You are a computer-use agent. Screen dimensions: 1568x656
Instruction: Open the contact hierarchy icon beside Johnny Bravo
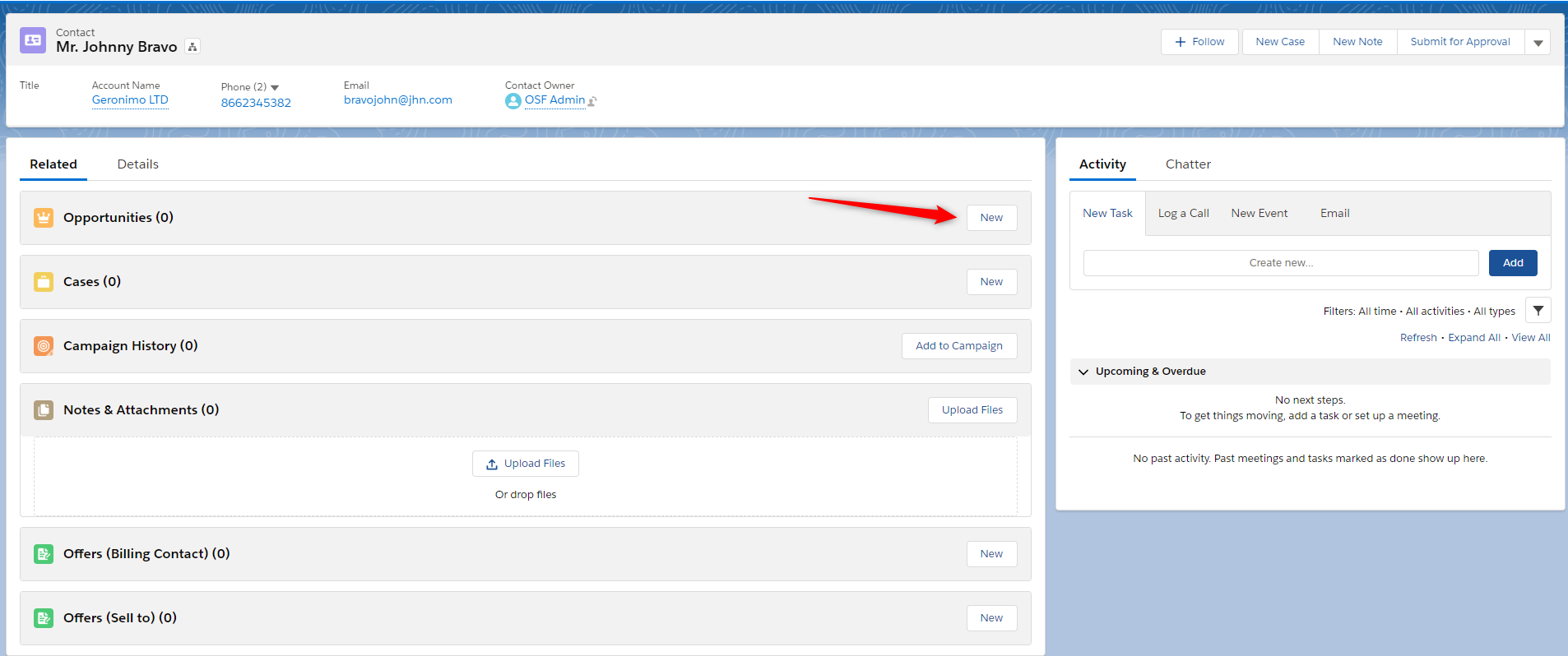click(x=193, y=47)
